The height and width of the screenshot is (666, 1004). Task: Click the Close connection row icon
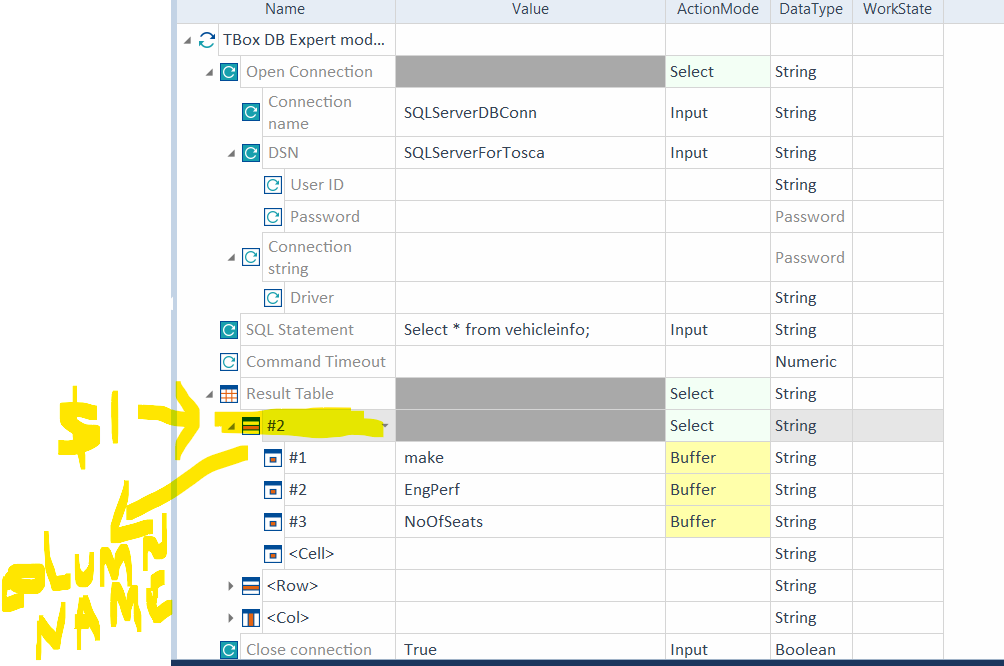(229, 650)
